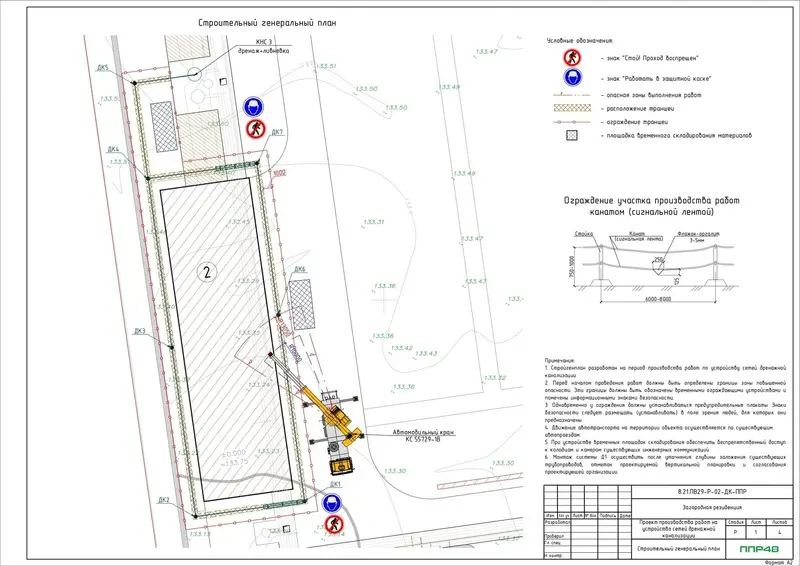Click the ДК5 point label
This screenshot has width=800, height=566.
tap(102, 68)
